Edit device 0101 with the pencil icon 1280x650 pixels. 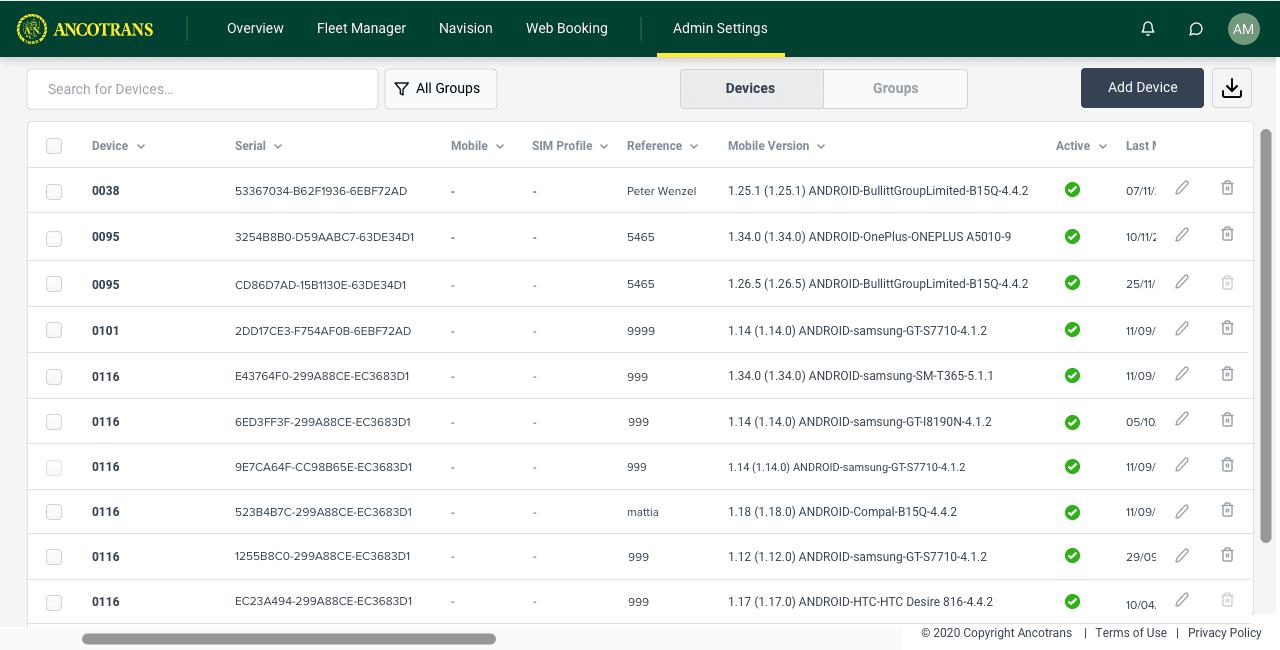click(x=1182, y=328)
